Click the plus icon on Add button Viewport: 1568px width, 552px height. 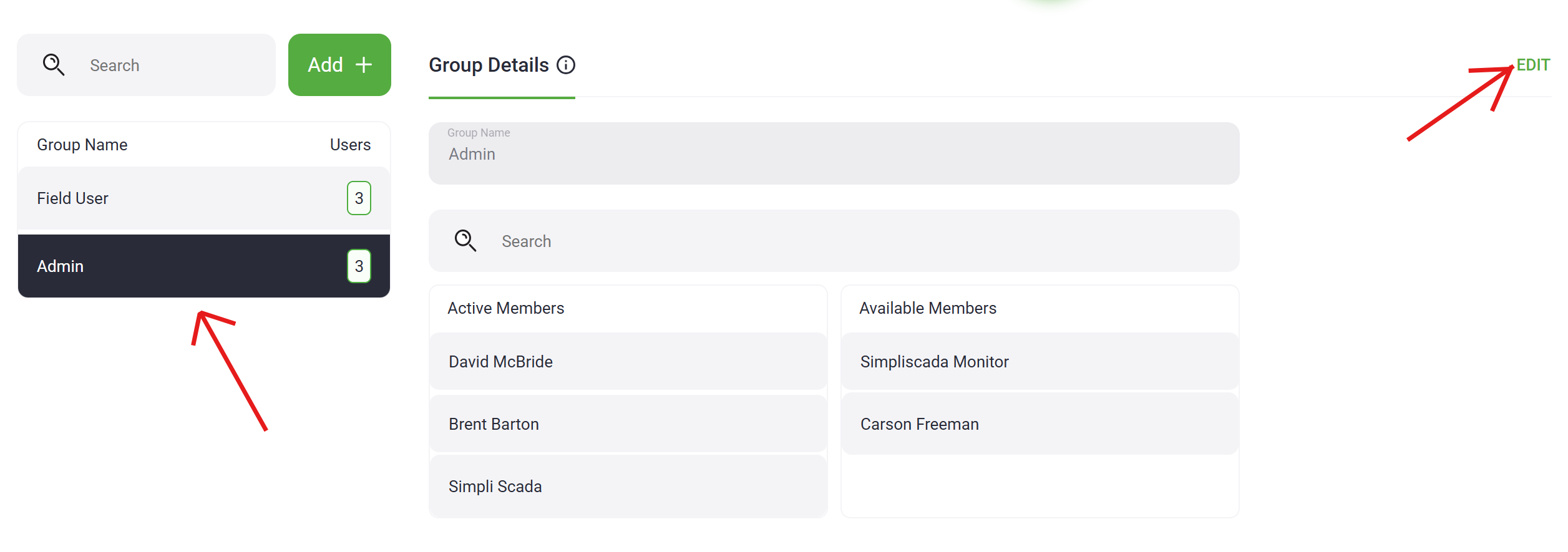(364, 65)
